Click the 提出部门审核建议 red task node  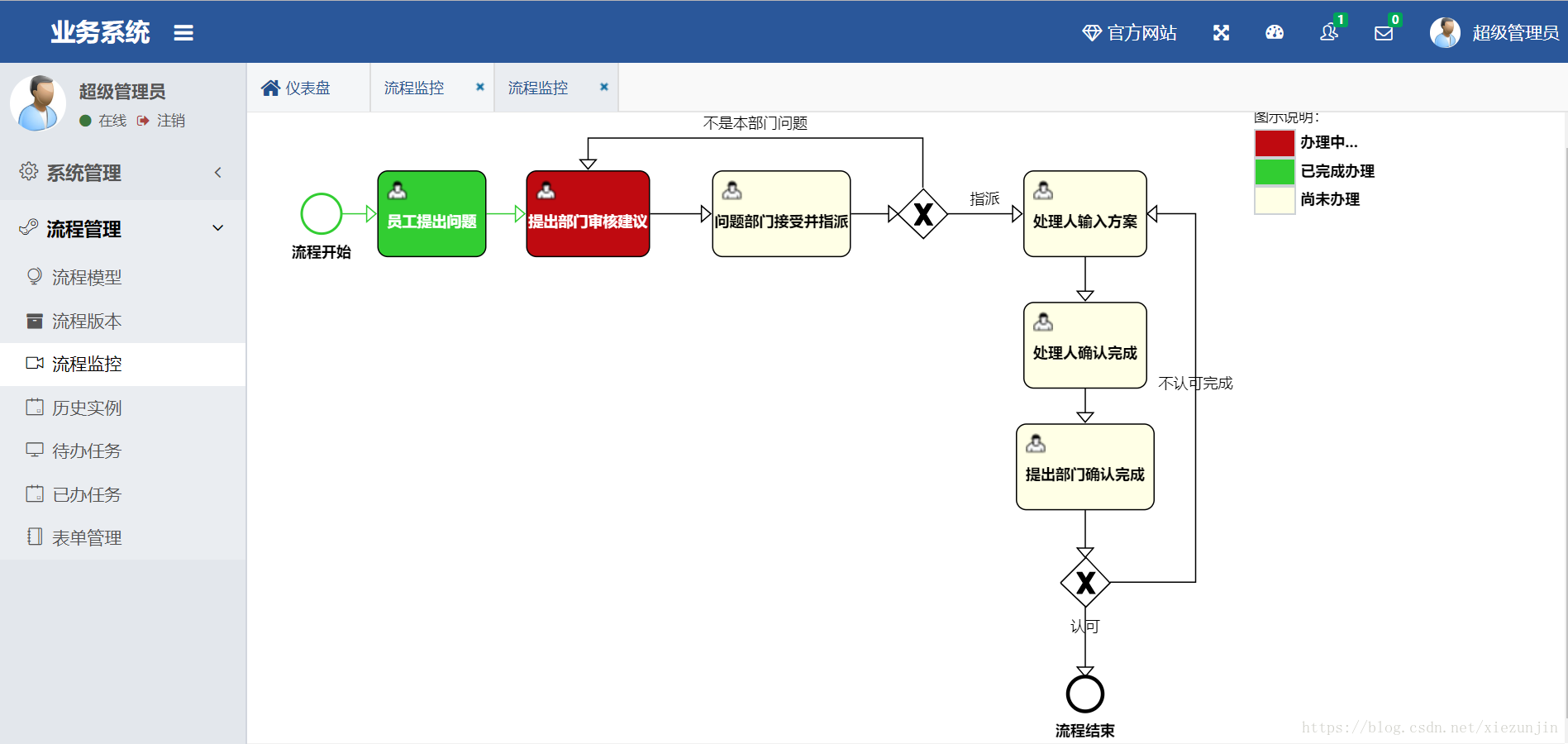tap(588, 214)
